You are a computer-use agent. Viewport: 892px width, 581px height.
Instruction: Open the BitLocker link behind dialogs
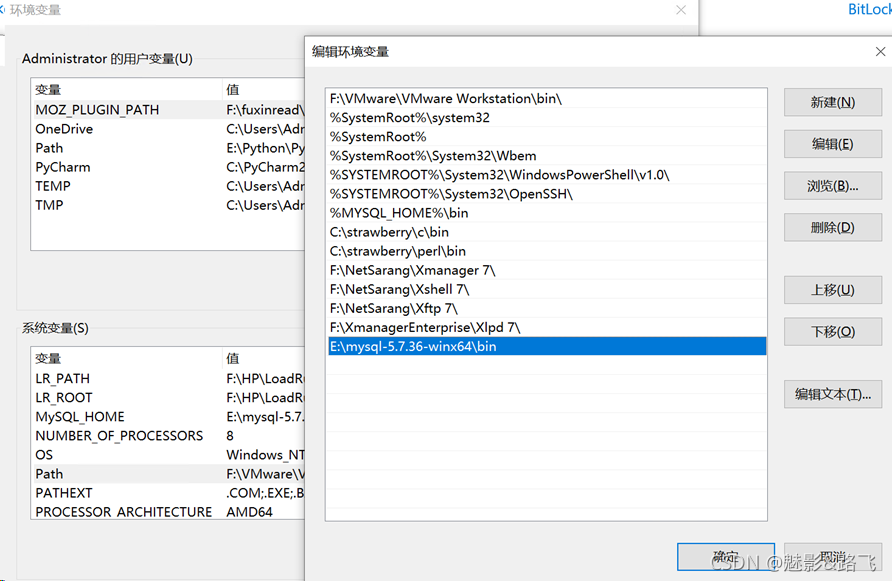[x=870, y=9]
